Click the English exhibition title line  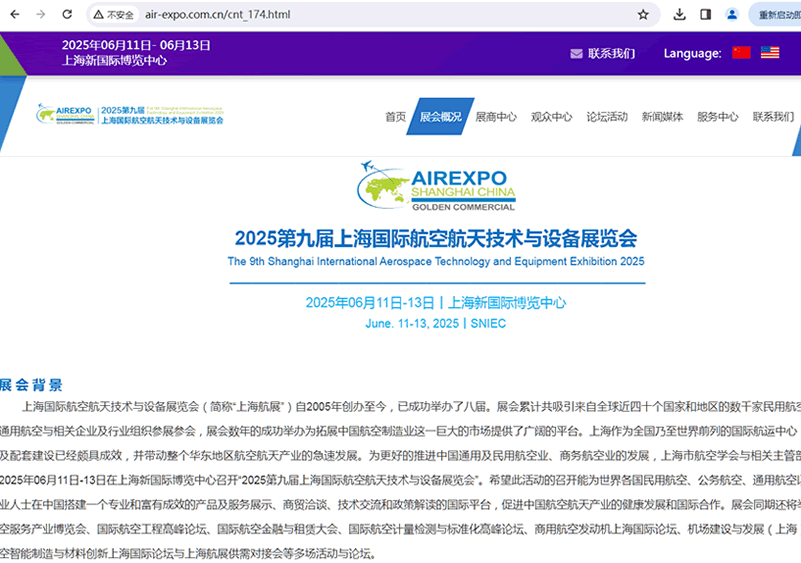[x=436, y=262]
